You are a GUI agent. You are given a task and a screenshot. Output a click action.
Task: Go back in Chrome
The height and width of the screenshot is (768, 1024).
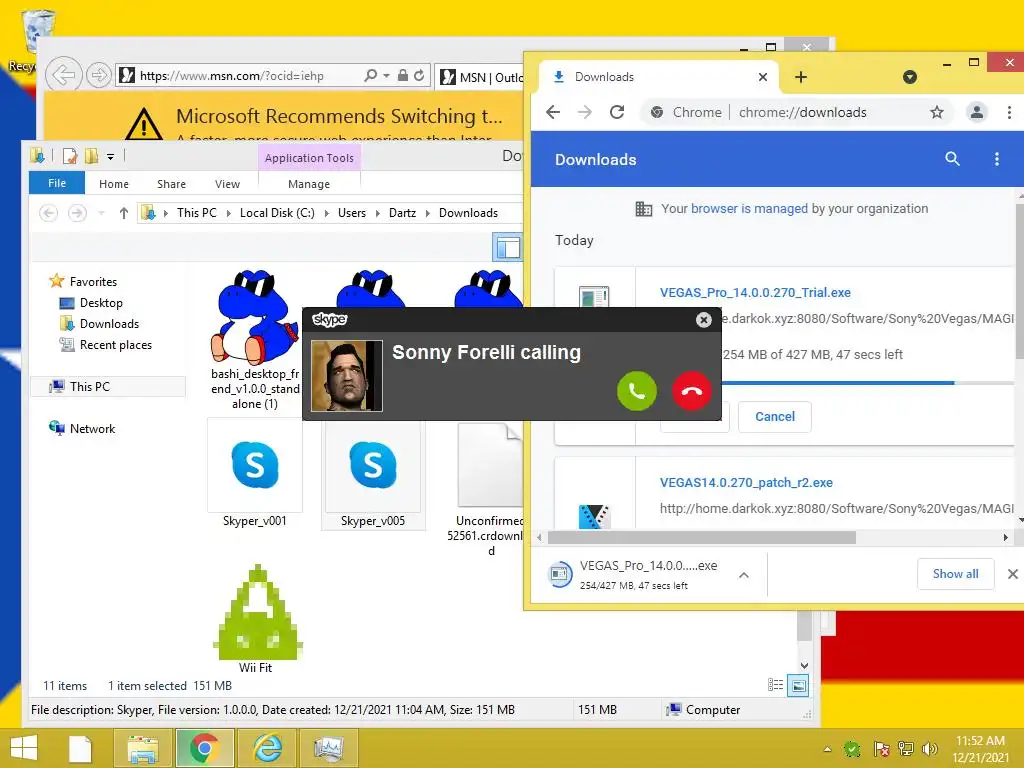click(x=553, y=112)
